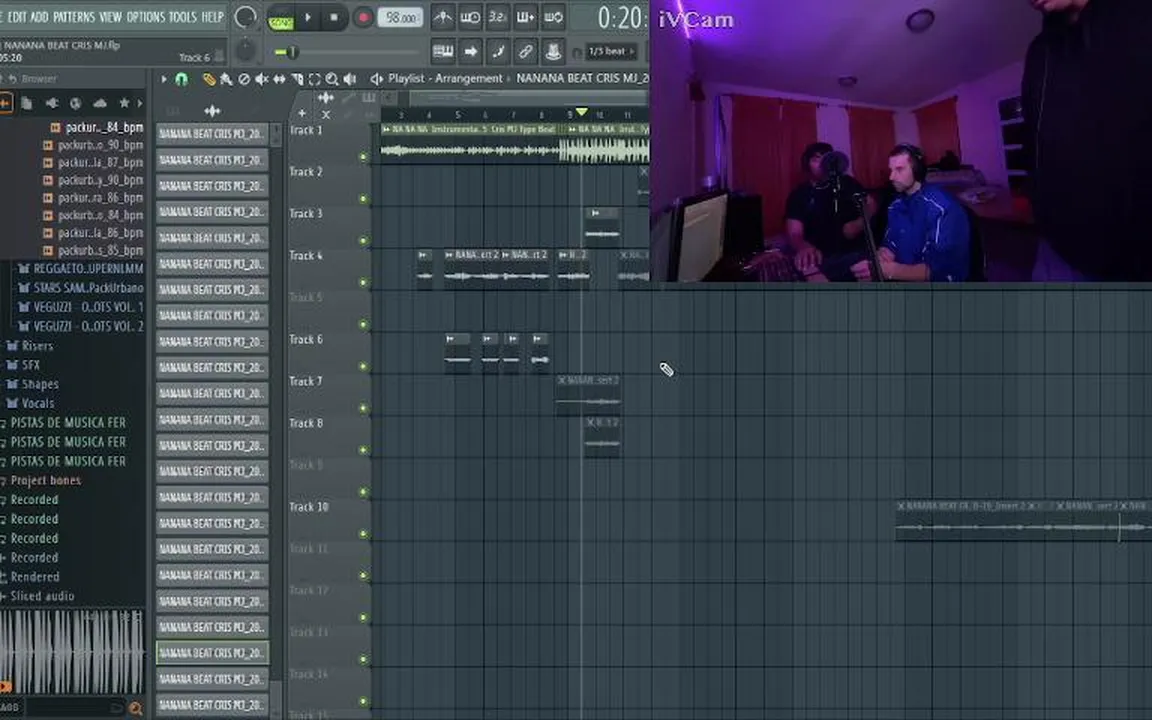
Task: Toggle Track 7 mute green light
Action: (x=363, y=408)
